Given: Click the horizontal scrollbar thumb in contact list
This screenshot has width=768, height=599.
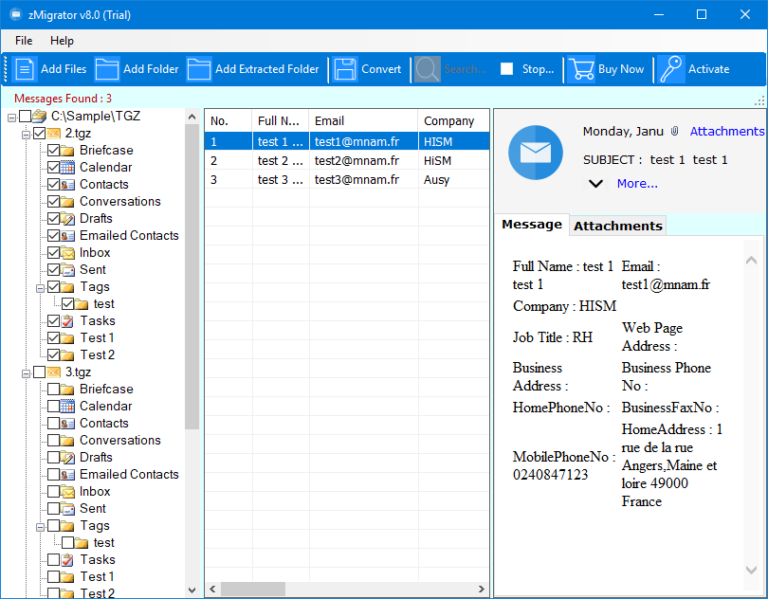Looking at the screenshot, I should [x=253, y=589].
